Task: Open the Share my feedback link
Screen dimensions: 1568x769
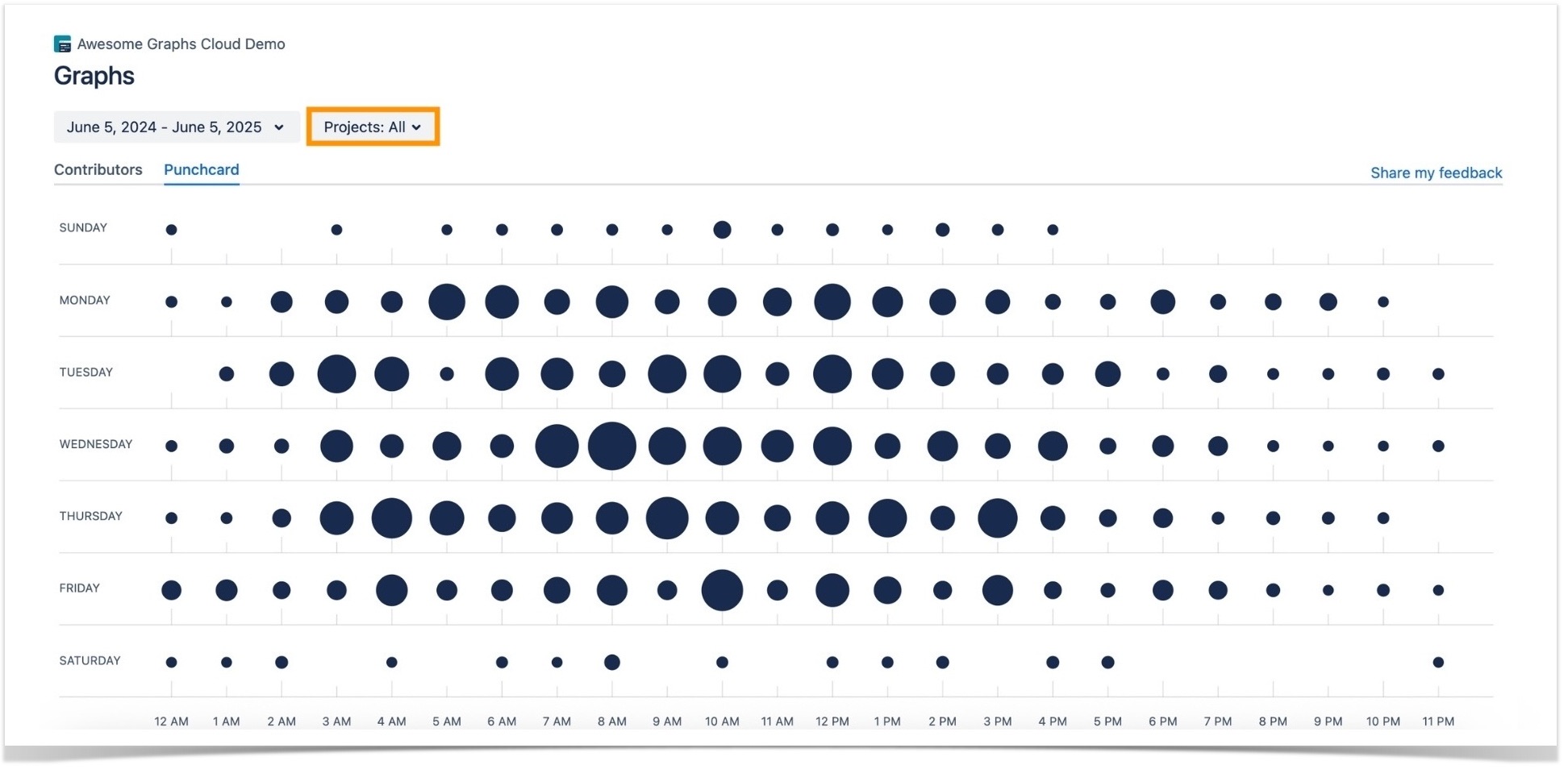Action: (1437, 173)
